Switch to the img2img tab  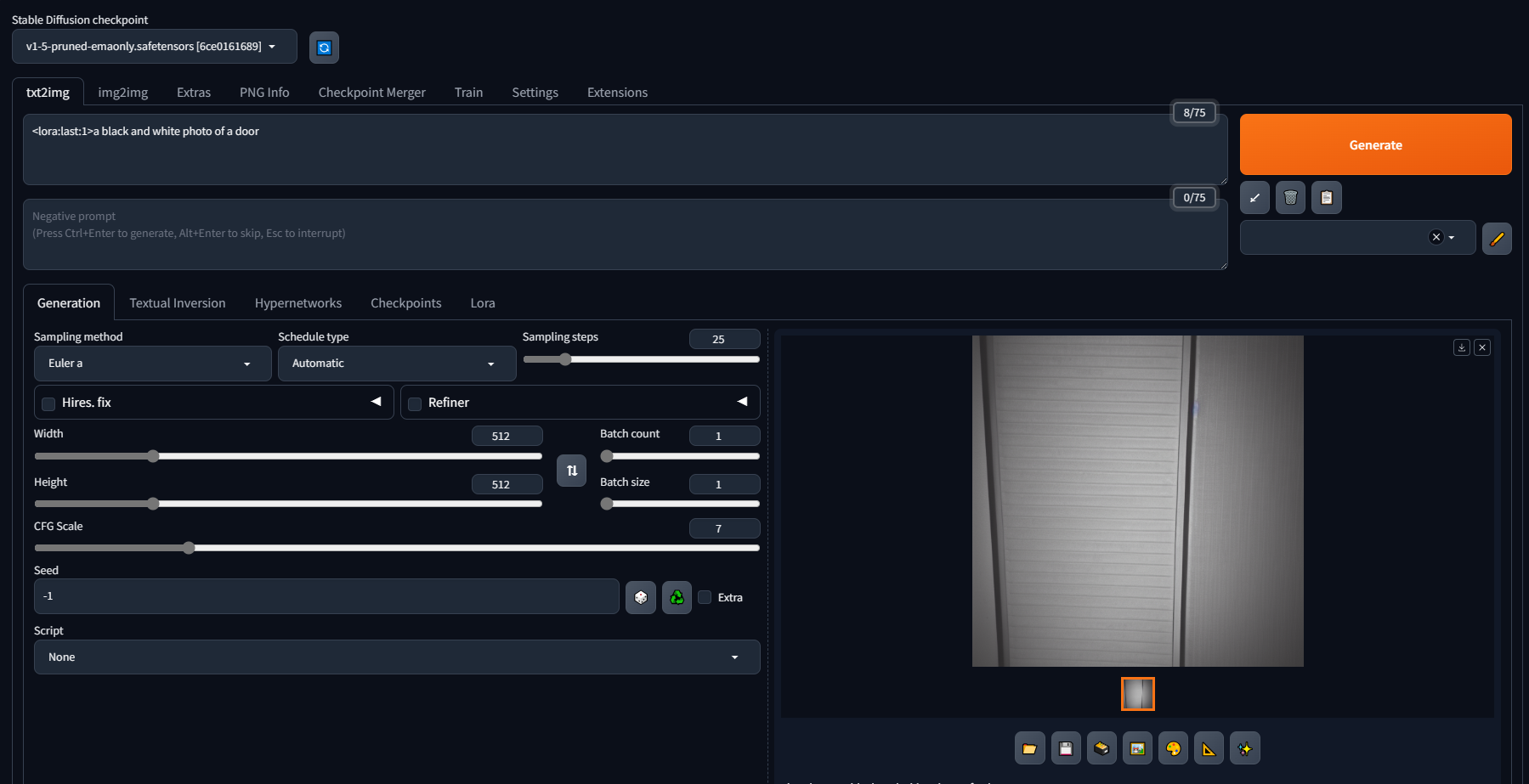123,93
